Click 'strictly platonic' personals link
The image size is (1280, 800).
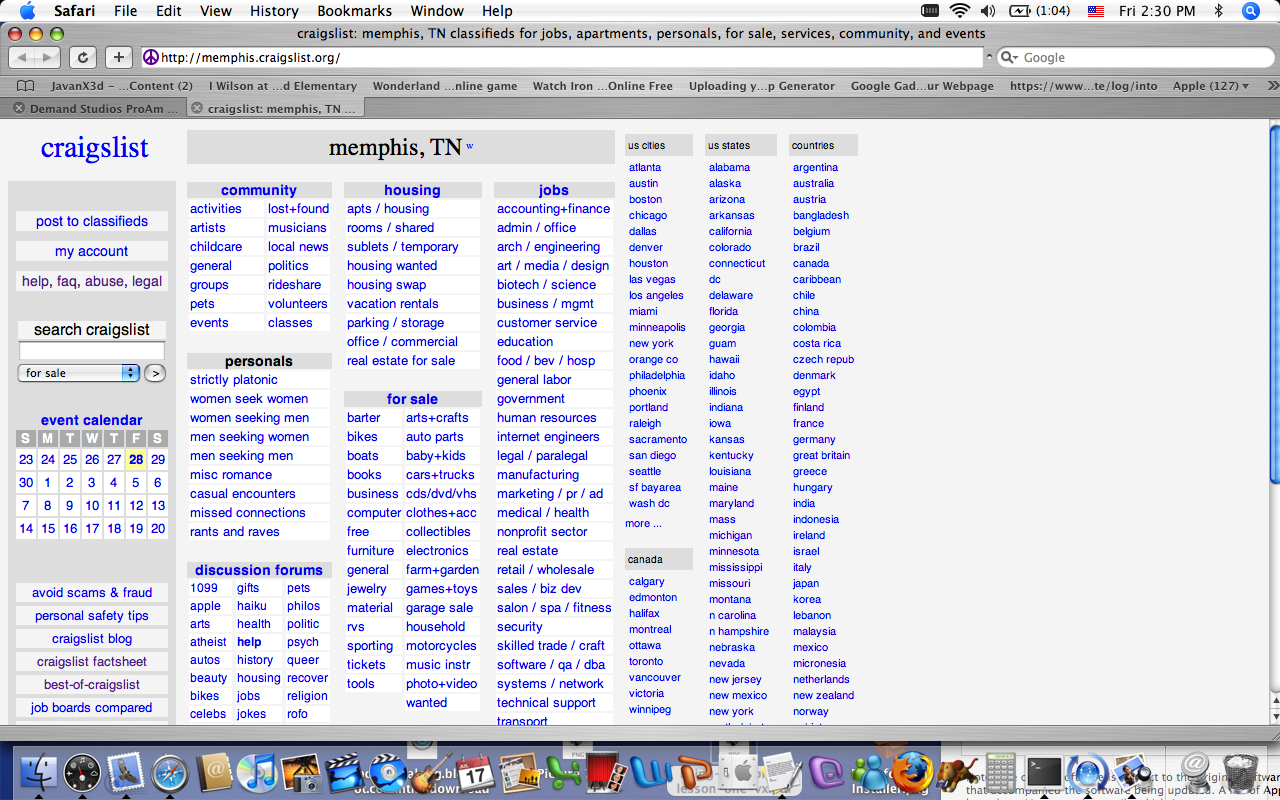tap(234, 379)
